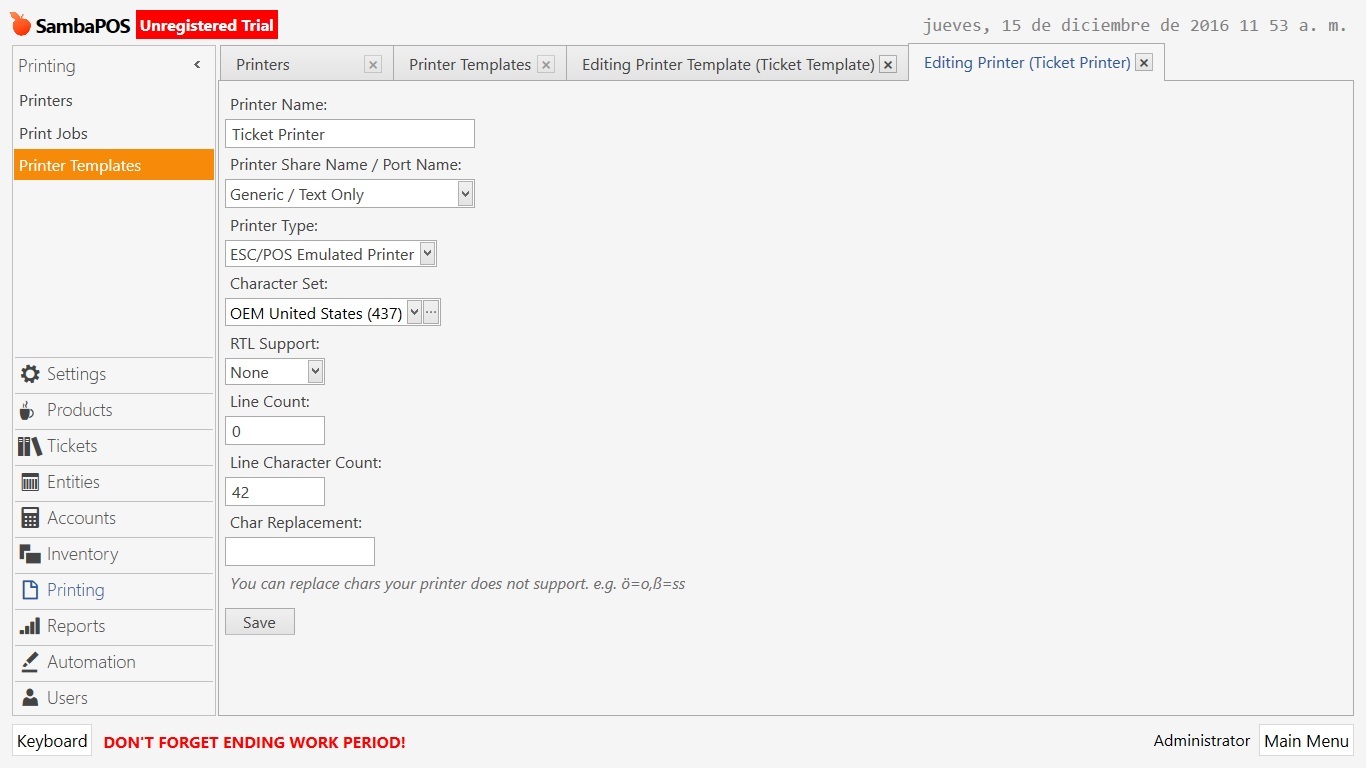Screen dimensions: 1366x768
Task: Open Reports via its bar-chart icon
Action: click(31, 626)
